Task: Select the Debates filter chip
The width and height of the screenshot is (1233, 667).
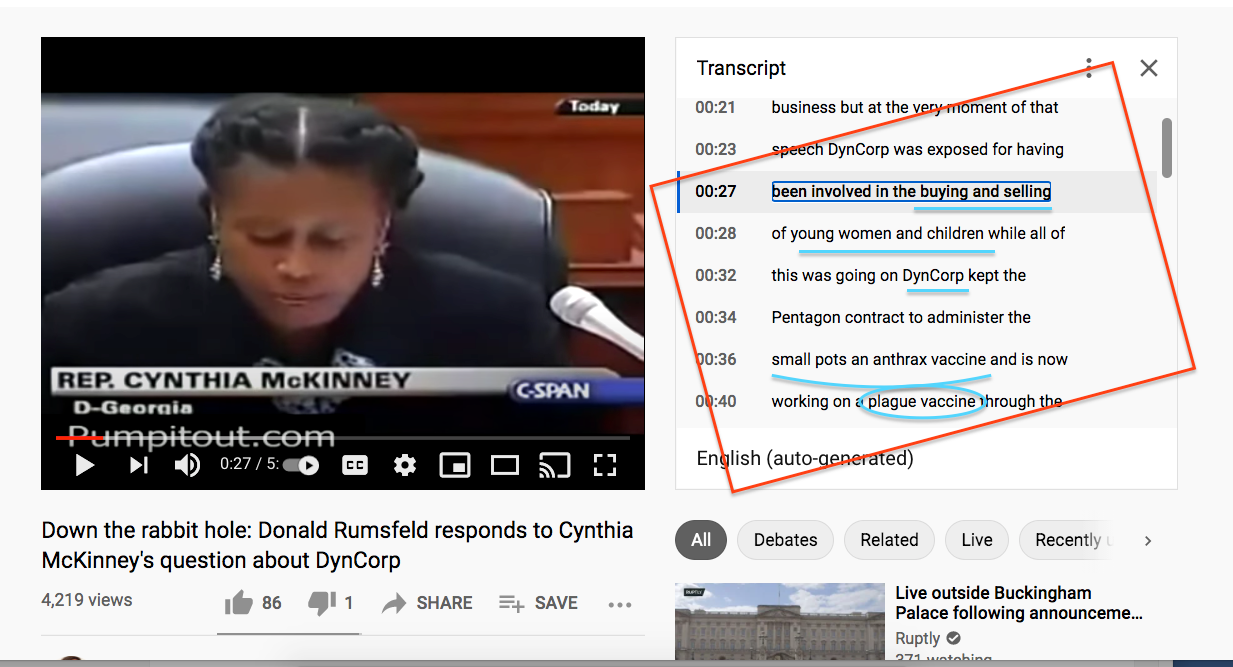Action: point(785,540)
